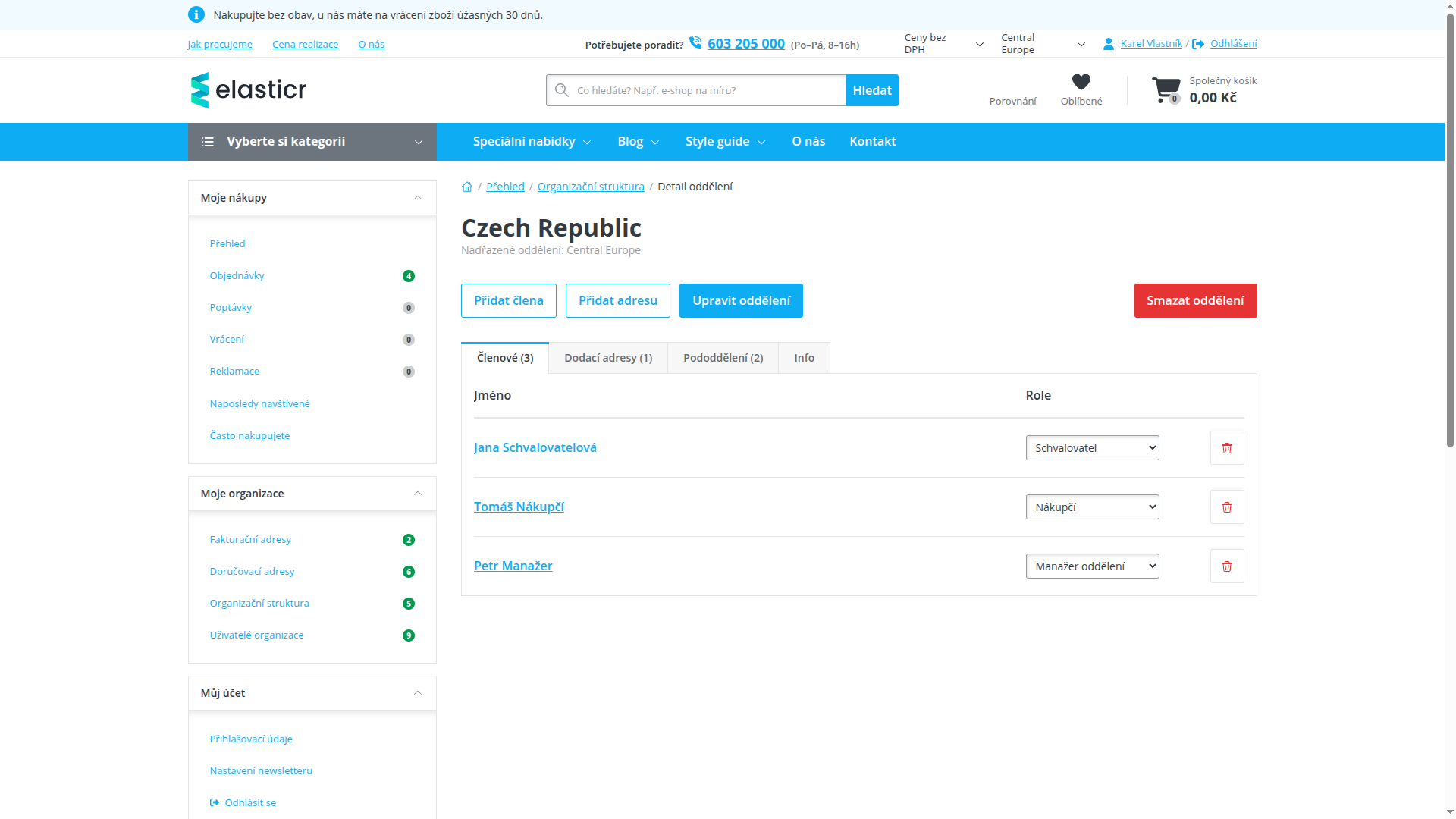Open Organizační struktura sidebar link
Viewport: 1456px width, 819px height.
259,604
